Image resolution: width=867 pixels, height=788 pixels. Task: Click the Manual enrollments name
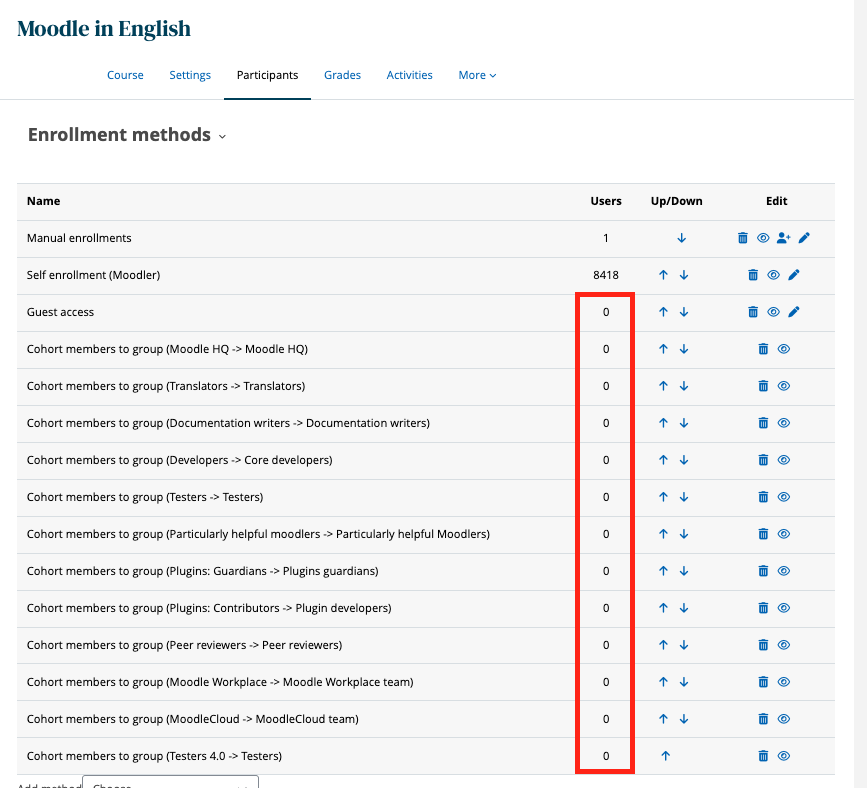point(79,238)
